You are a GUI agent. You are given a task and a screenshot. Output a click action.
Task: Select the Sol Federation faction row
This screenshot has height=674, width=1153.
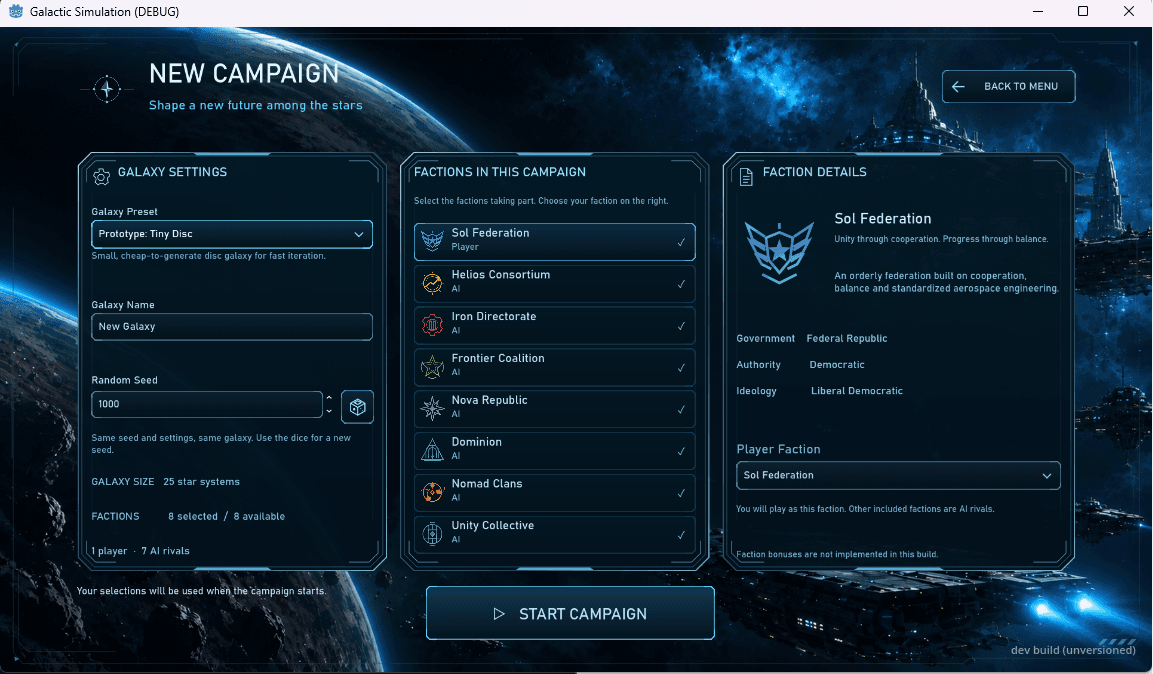pos(554,242)
